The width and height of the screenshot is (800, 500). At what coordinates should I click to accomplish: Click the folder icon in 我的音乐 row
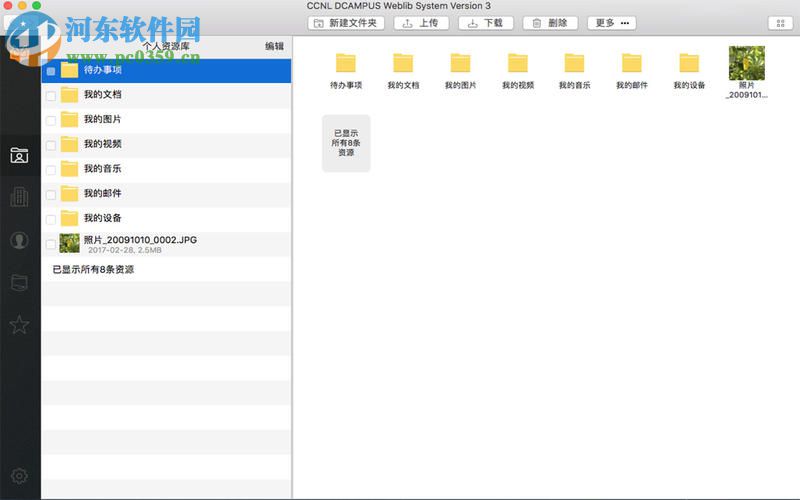[x=69, y=169]
